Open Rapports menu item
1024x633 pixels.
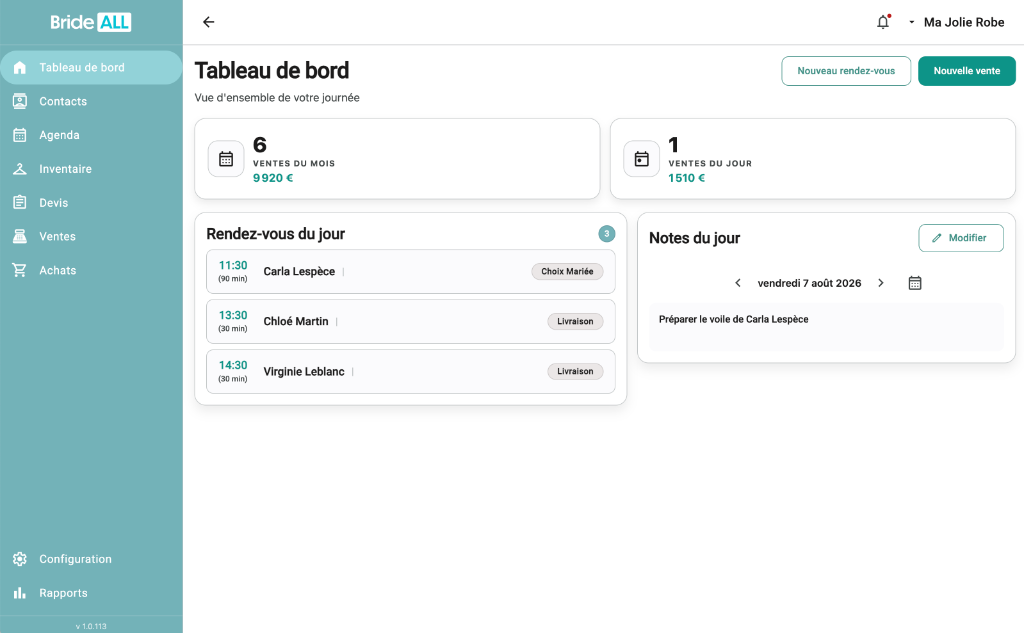(91, 592)
